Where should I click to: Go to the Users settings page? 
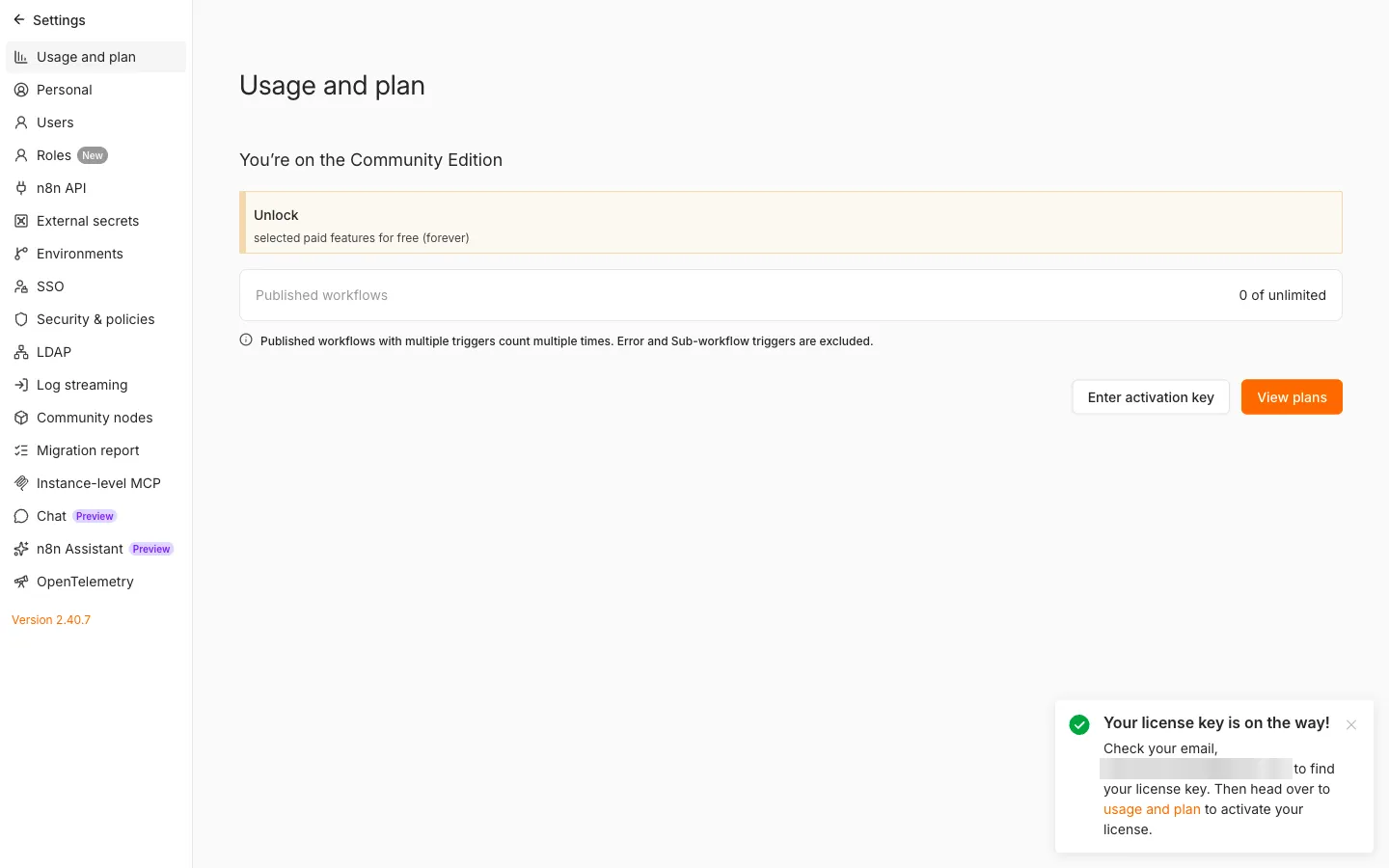tap(95, 122)
